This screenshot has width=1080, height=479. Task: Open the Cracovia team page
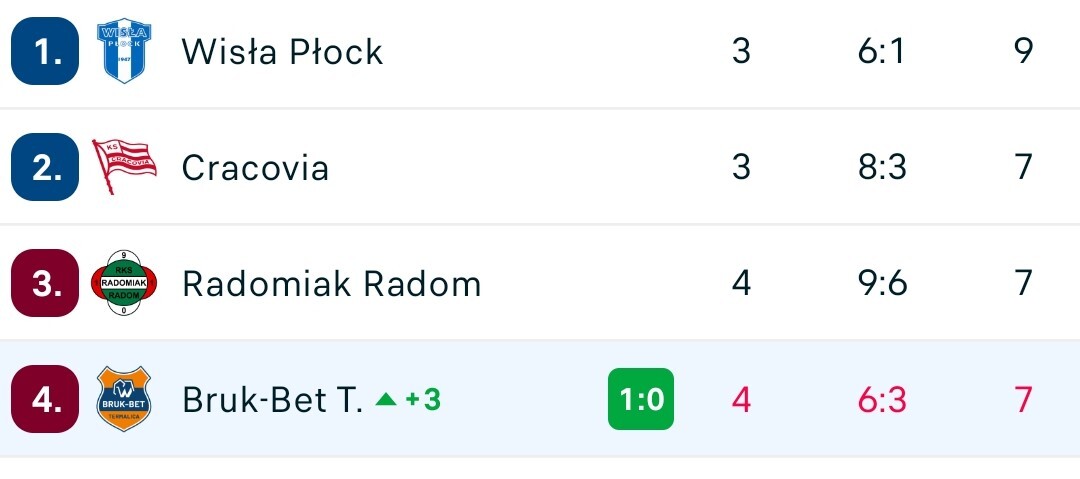[x=255, y=167]
